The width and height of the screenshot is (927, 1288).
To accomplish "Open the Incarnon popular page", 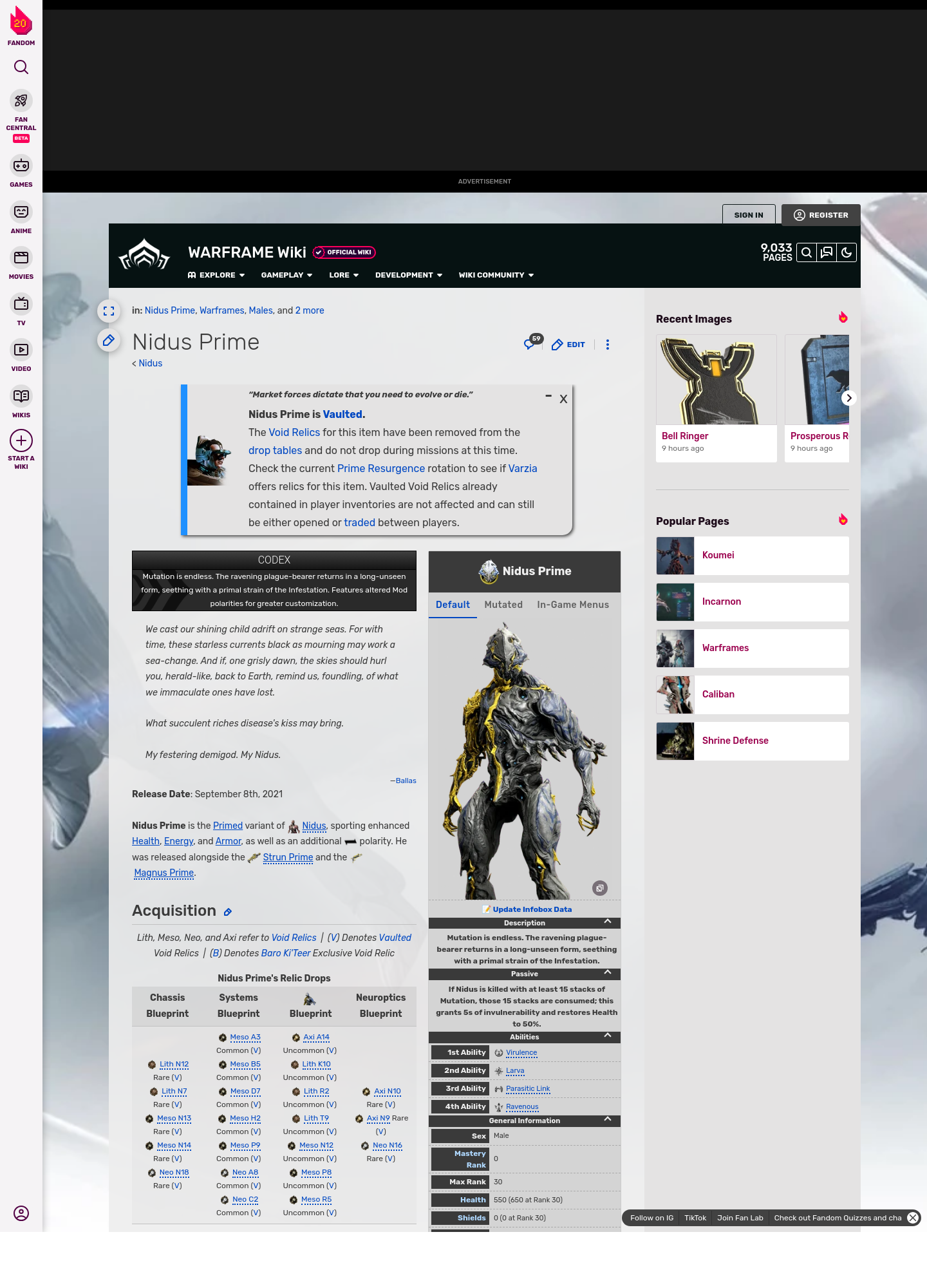I will tap(753, 602).
